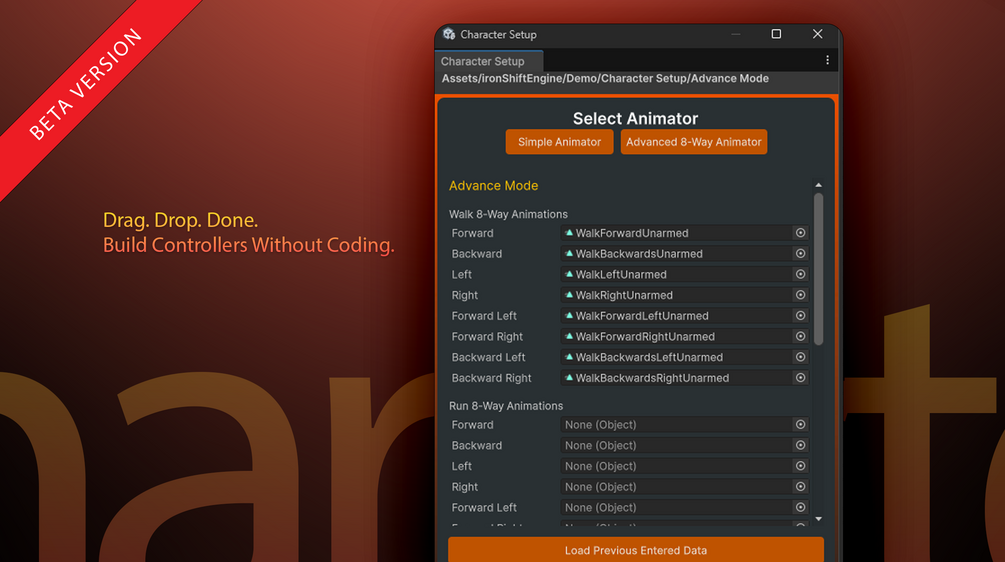This screenshot has height=562, width=1005.
Task: Click the Advance Mode heading
Action: click(494, 186)
